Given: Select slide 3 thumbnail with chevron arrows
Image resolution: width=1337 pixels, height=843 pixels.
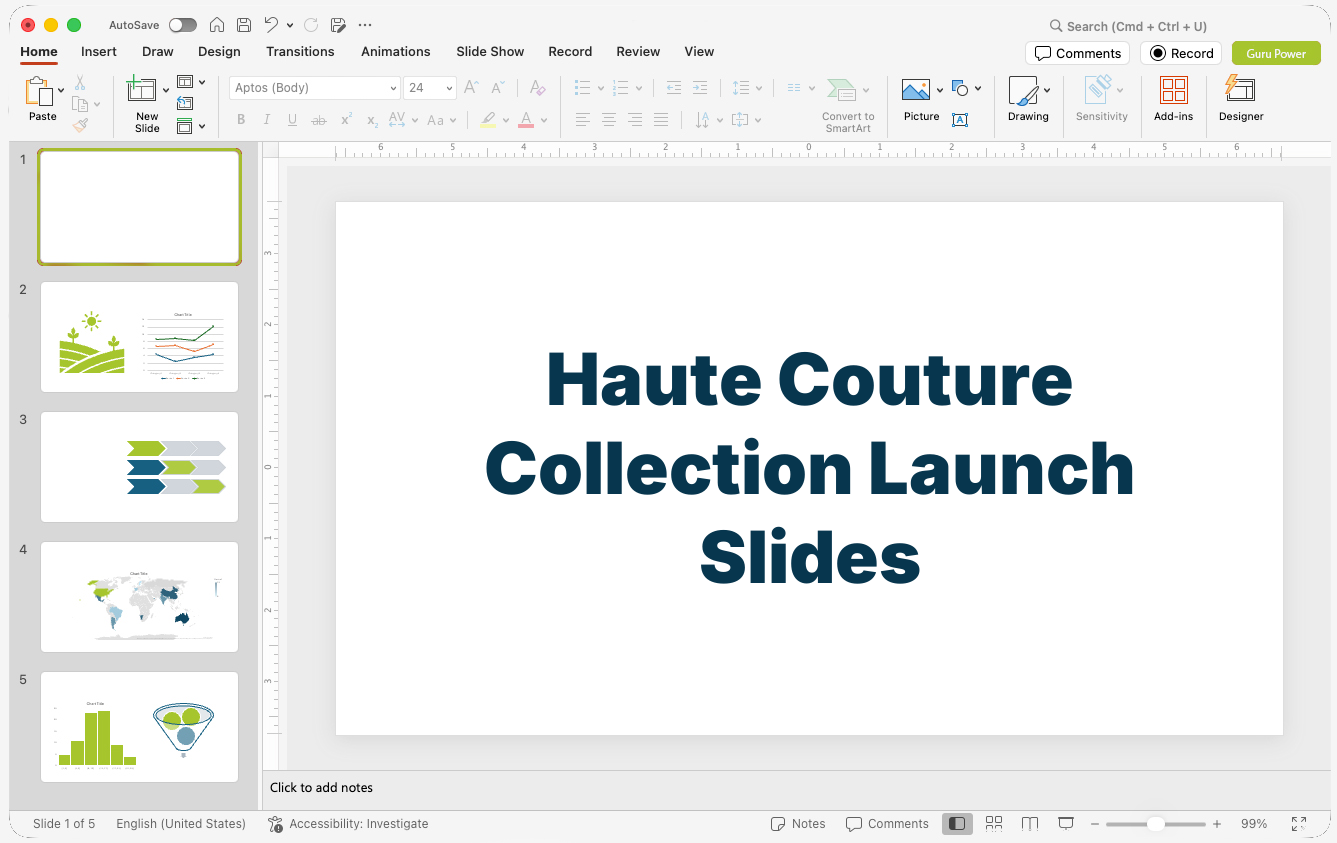Looking at the screenshot, I should point(139,467).
